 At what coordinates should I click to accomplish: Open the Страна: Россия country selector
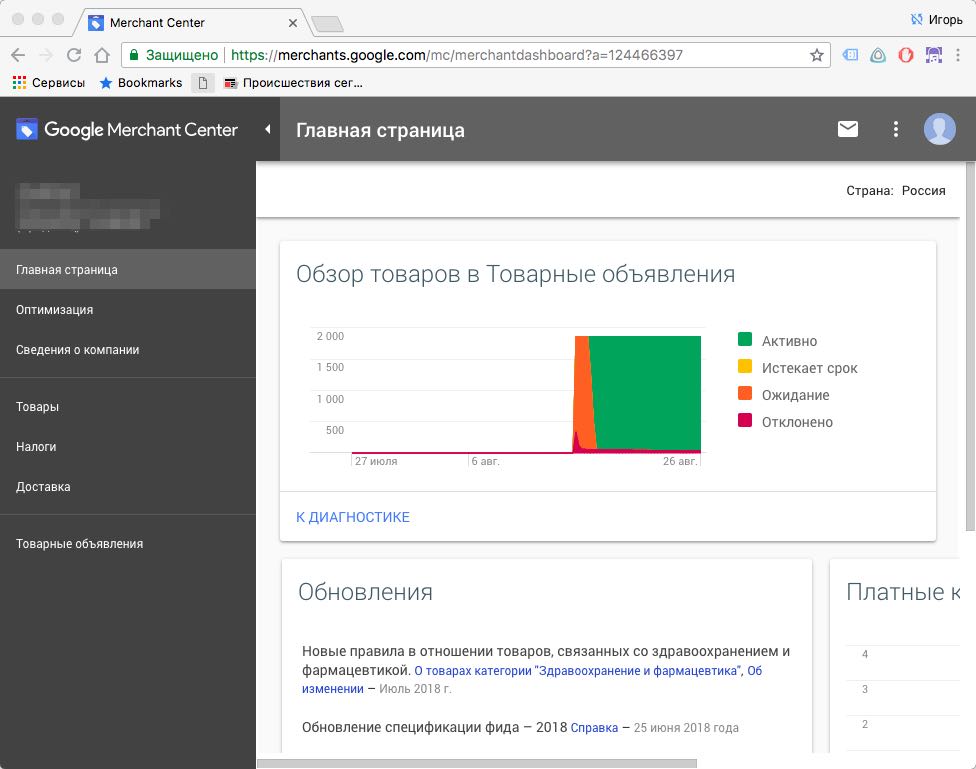click(895, 191)
